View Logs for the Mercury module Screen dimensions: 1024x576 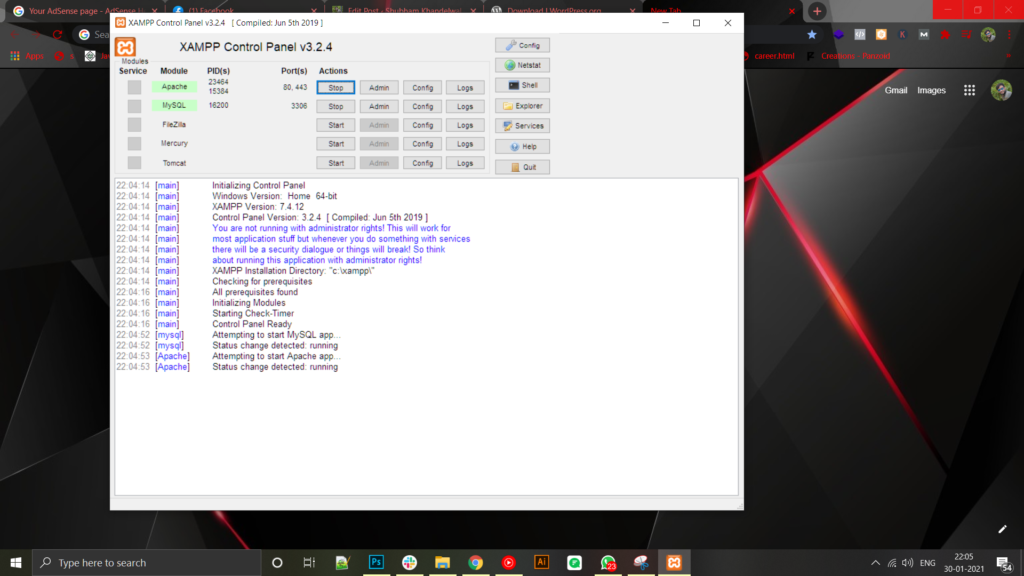pos(465,144)
